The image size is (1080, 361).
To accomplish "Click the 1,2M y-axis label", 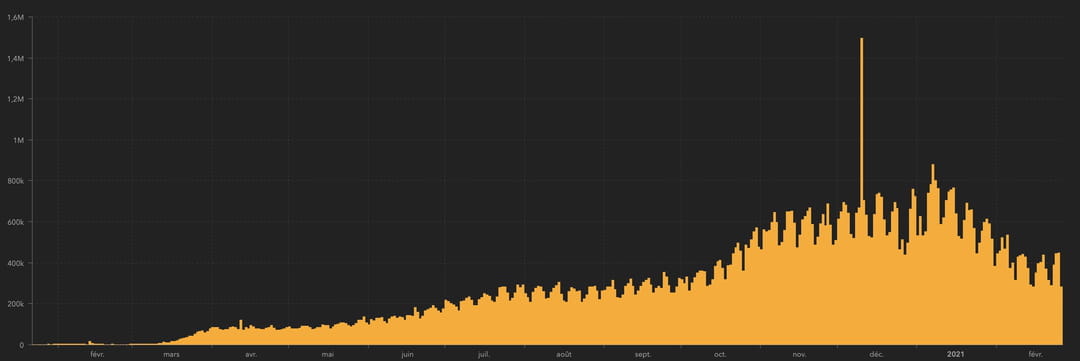I will [x=15, y=99].
